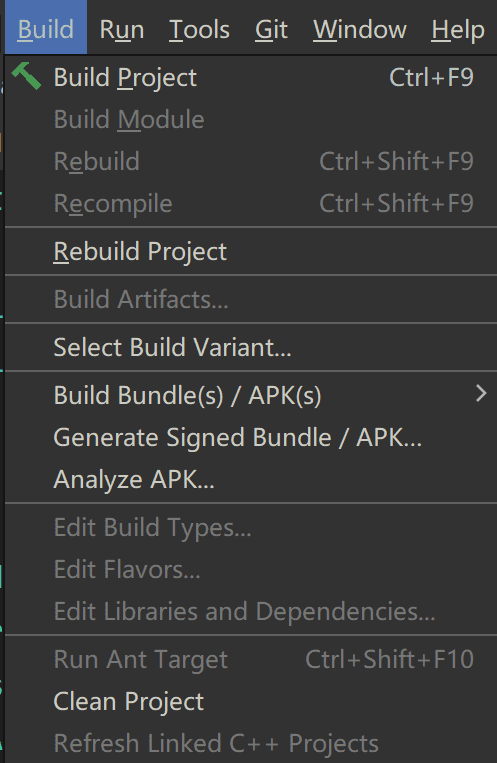Select the Select Build Variant... option

coord(251,347)
